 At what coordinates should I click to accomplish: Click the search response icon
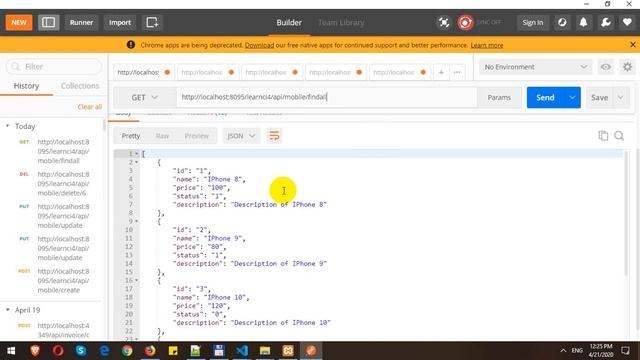(x=619, y=136)
